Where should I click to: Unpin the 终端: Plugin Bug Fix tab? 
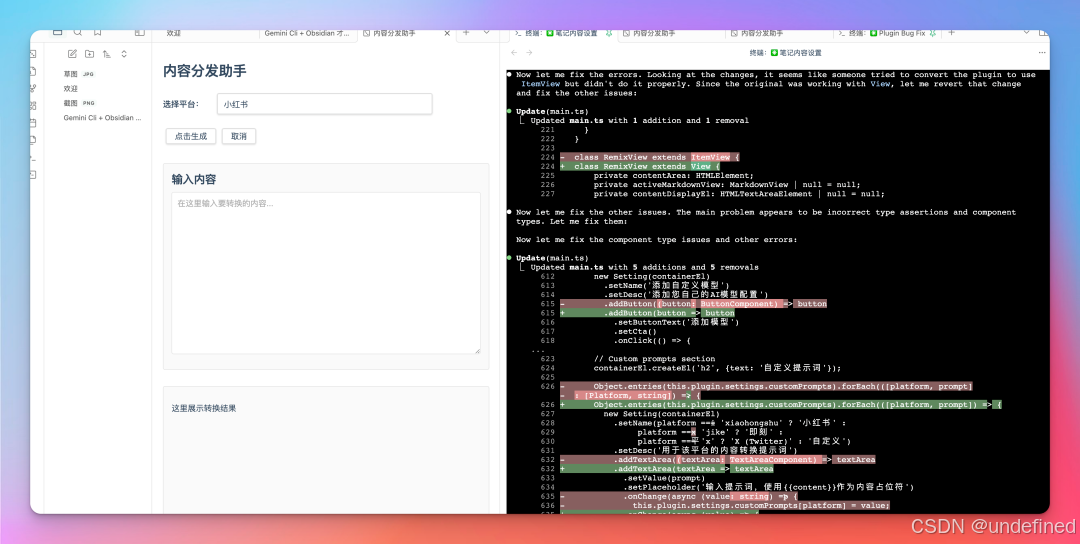(933, 33)
